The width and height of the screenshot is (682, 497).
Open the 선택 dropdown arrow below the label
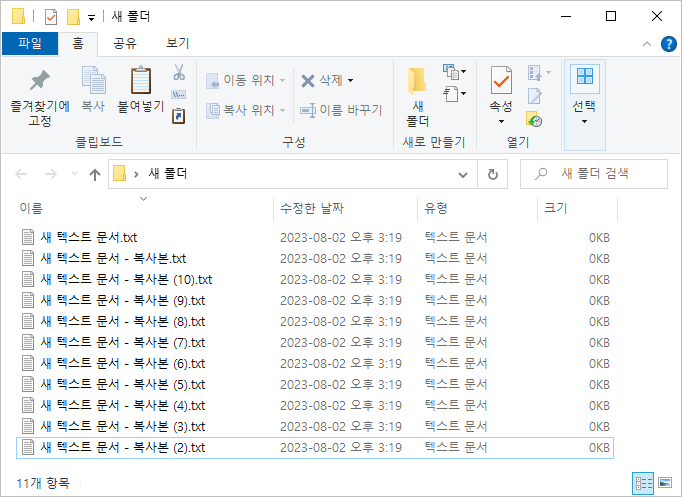tap(585, 122)
